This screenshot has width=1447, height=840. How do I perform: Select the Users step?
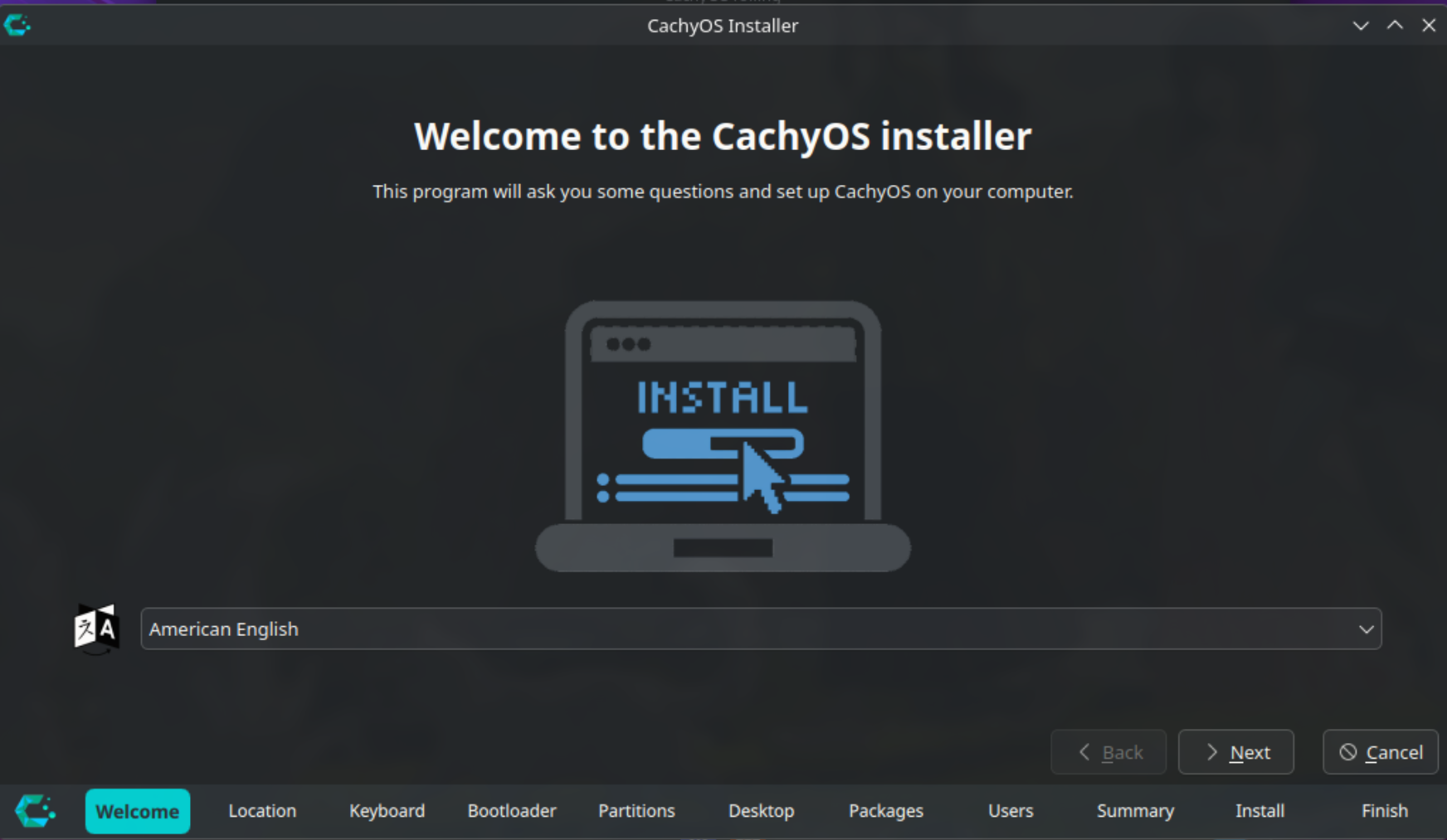tap(1011, 811)
